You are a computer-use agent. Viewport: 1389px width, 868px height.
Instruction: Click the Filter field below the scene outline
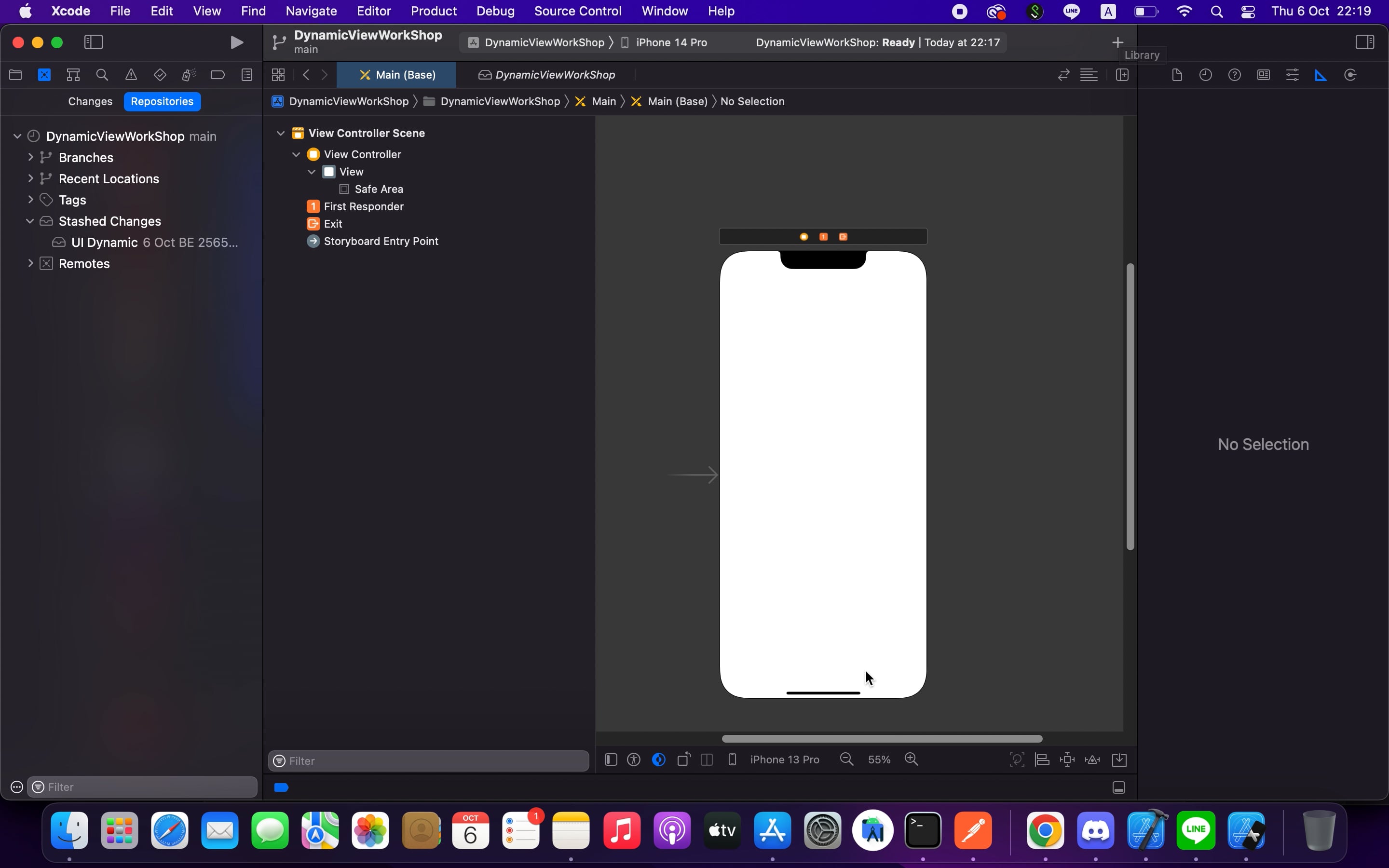(x=428, y=760)
